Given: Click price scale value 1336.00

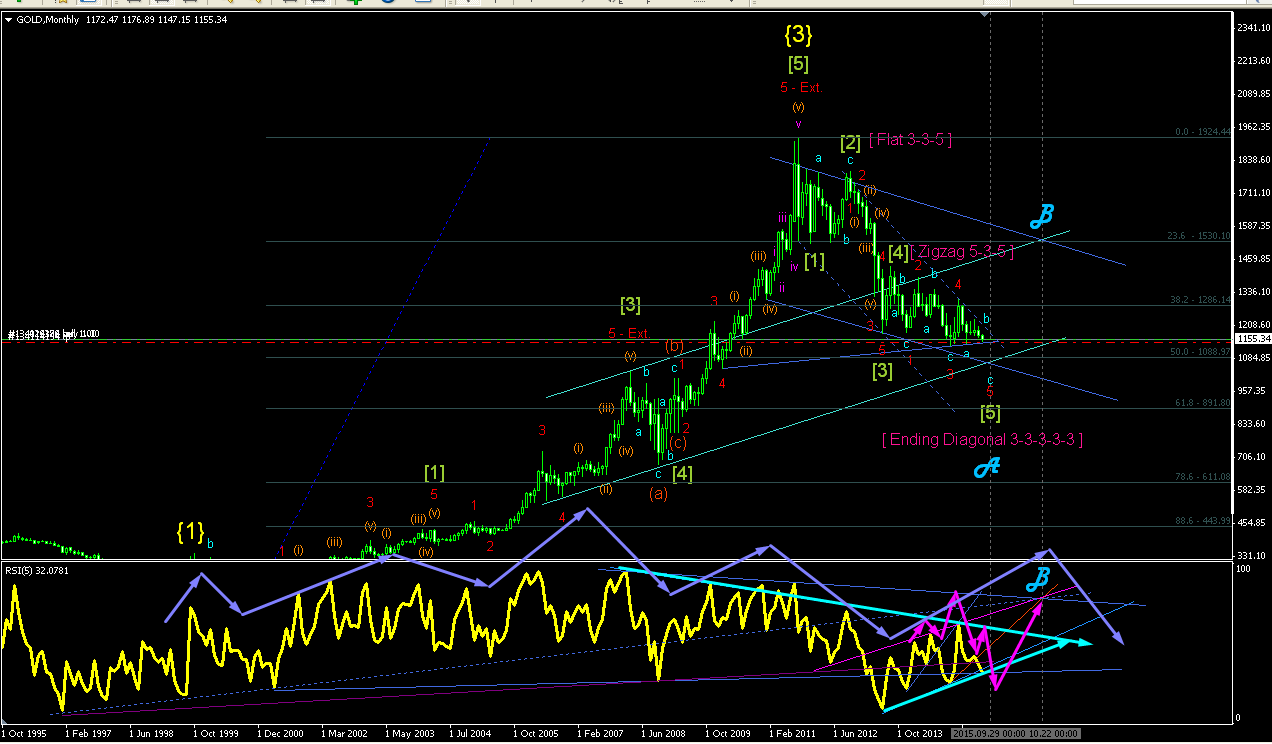Looking at the screenshot, I should (1252, 292).
